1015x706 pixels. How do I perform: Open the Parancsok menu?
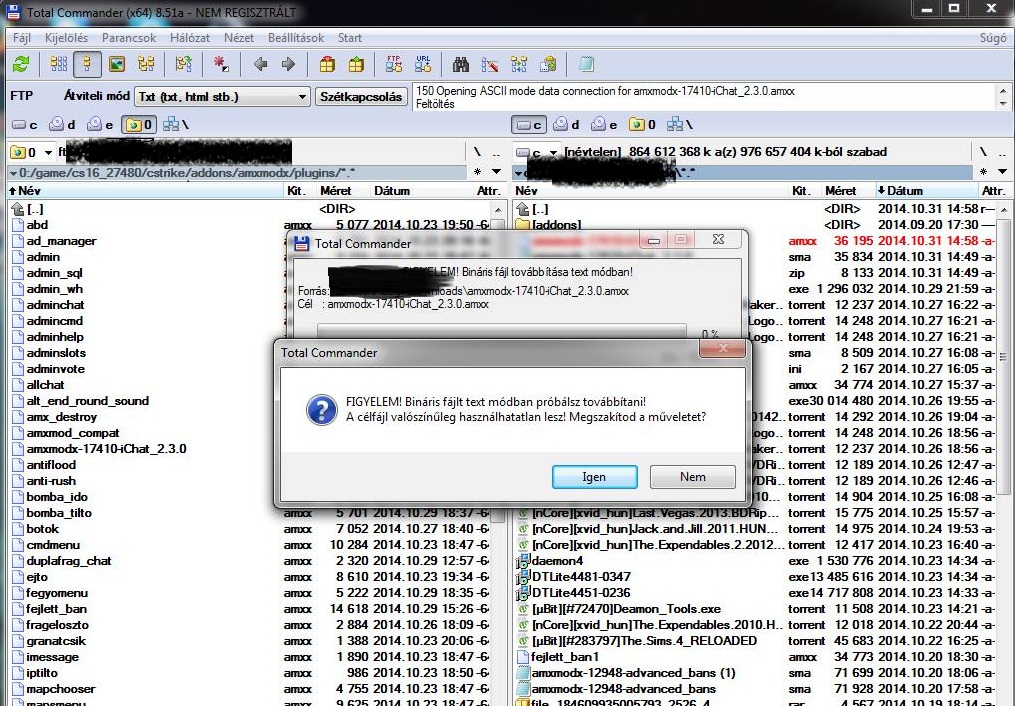[129, 38]
